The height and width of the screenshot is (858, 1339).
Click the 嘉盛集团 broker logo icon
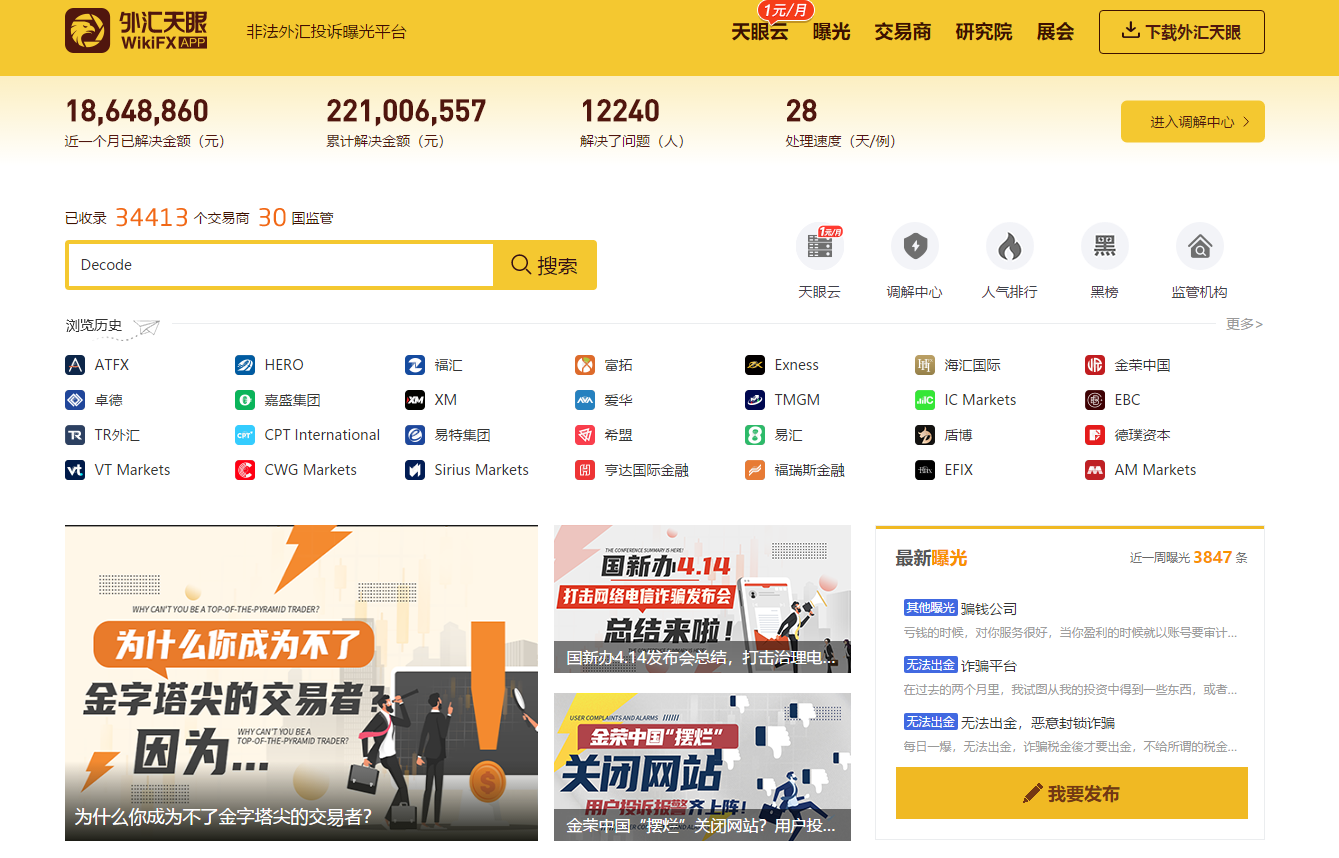click(245, 400)
